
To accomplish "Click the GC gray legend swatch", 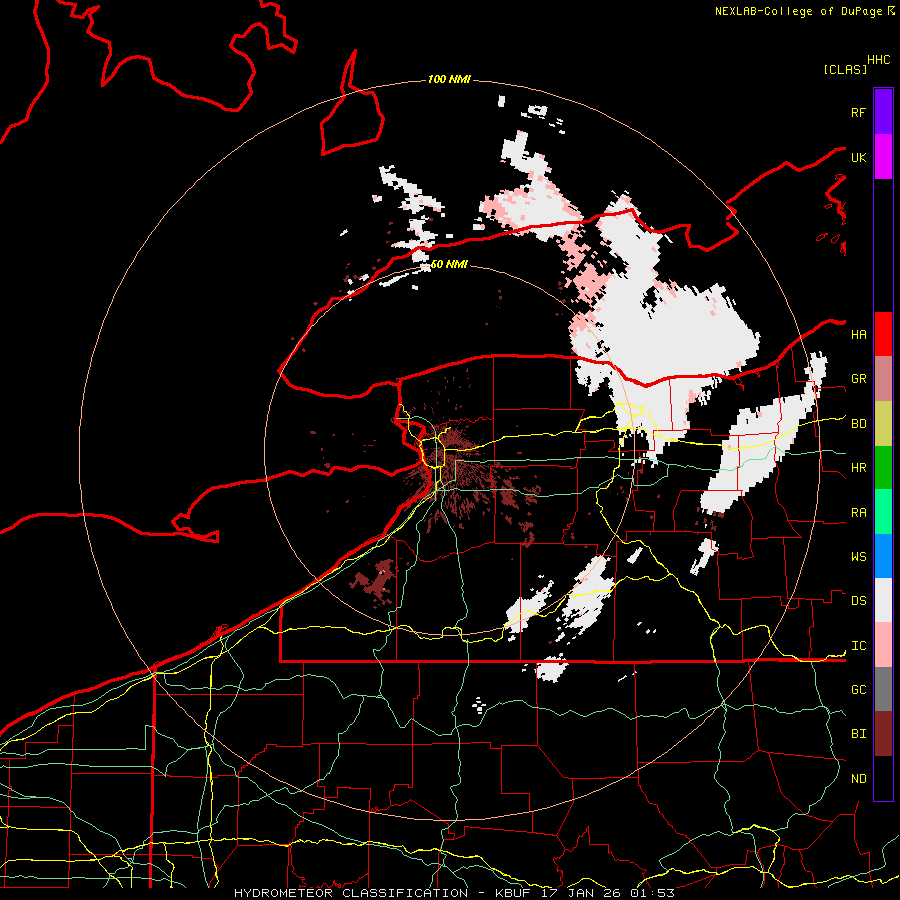I will point(883,689).
